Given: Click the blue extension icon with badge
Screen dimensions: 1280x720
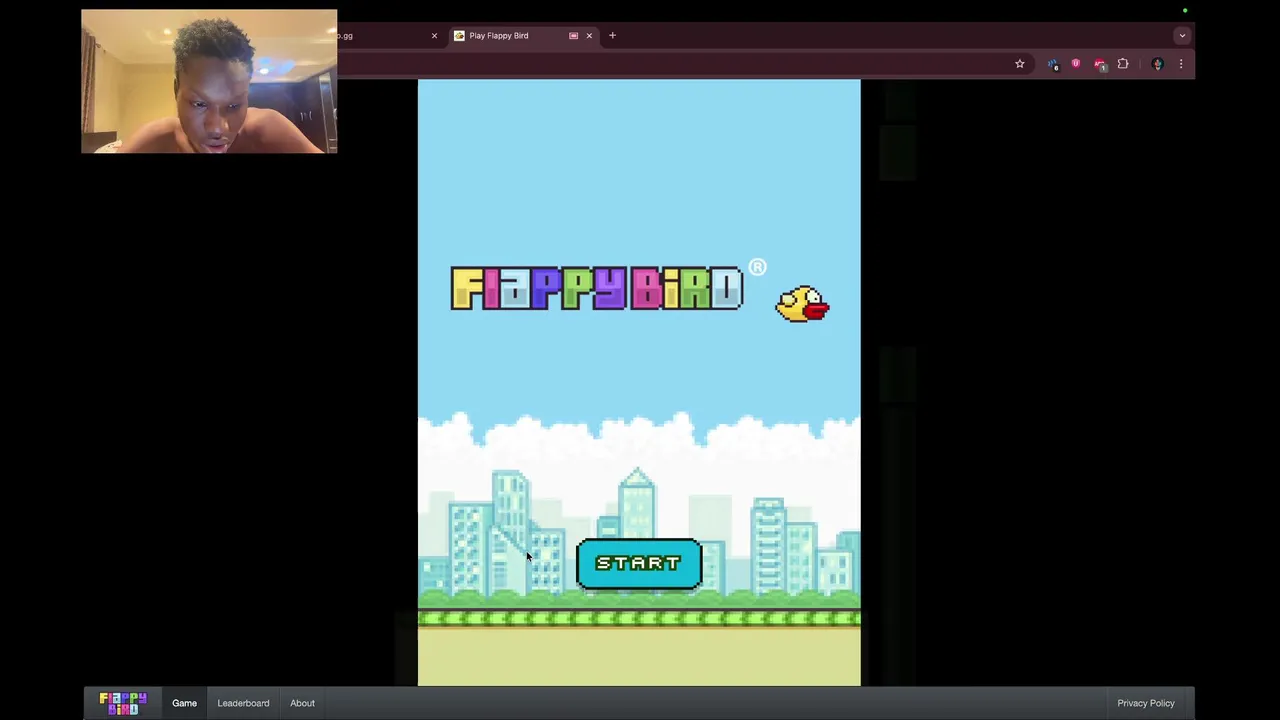Looking at the screenshot, I should [x=1053, y=64].
